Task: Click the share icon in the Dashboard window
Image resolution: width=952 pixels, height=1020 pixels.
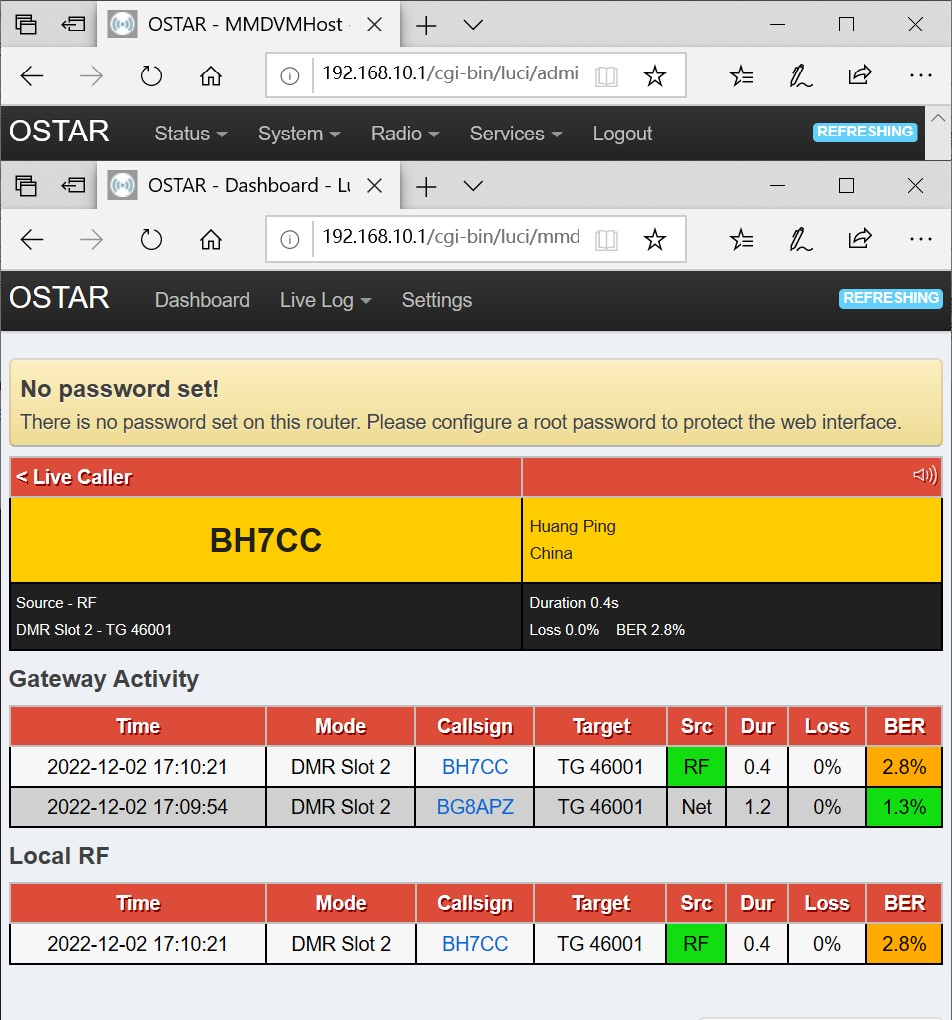Action: [x=859, y=240]
